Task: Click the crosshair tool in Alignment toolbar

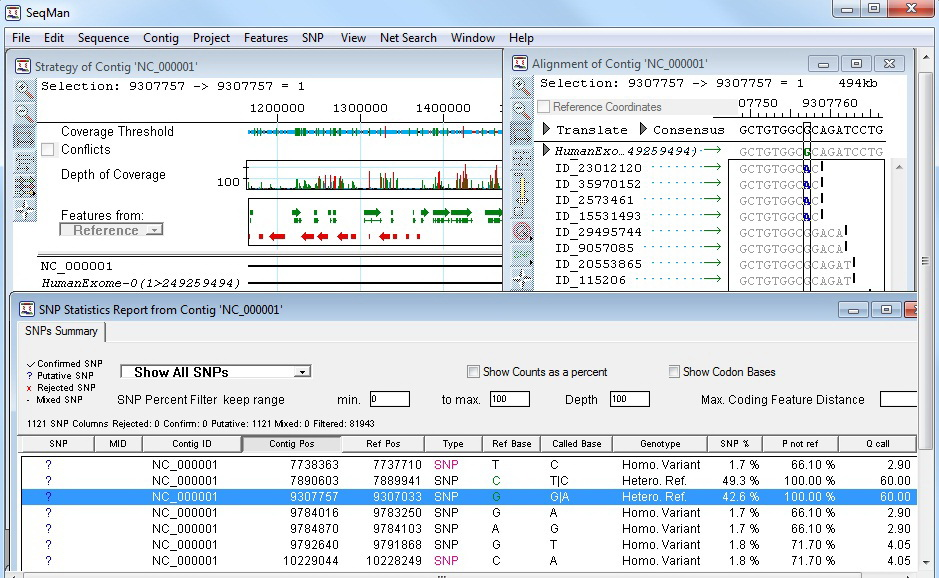Action: (522, 279)
